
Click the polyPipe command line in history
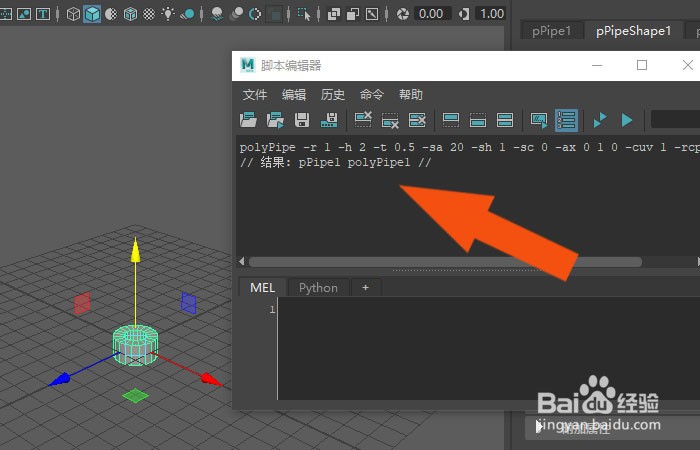coord(470,147)
